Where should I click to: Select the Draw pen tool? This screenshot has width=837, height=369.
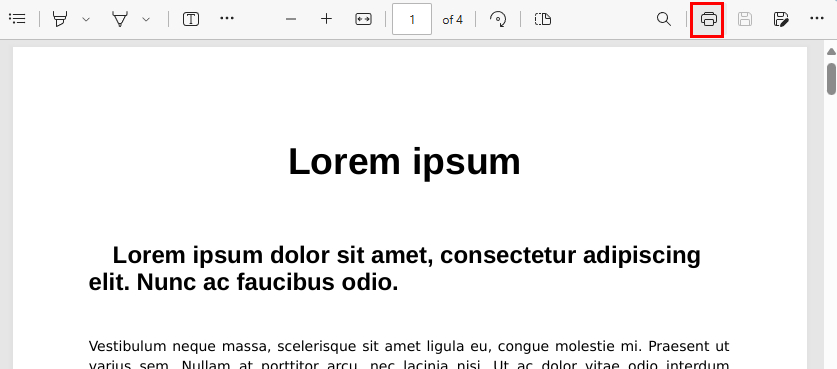click(x=120, y=19)
